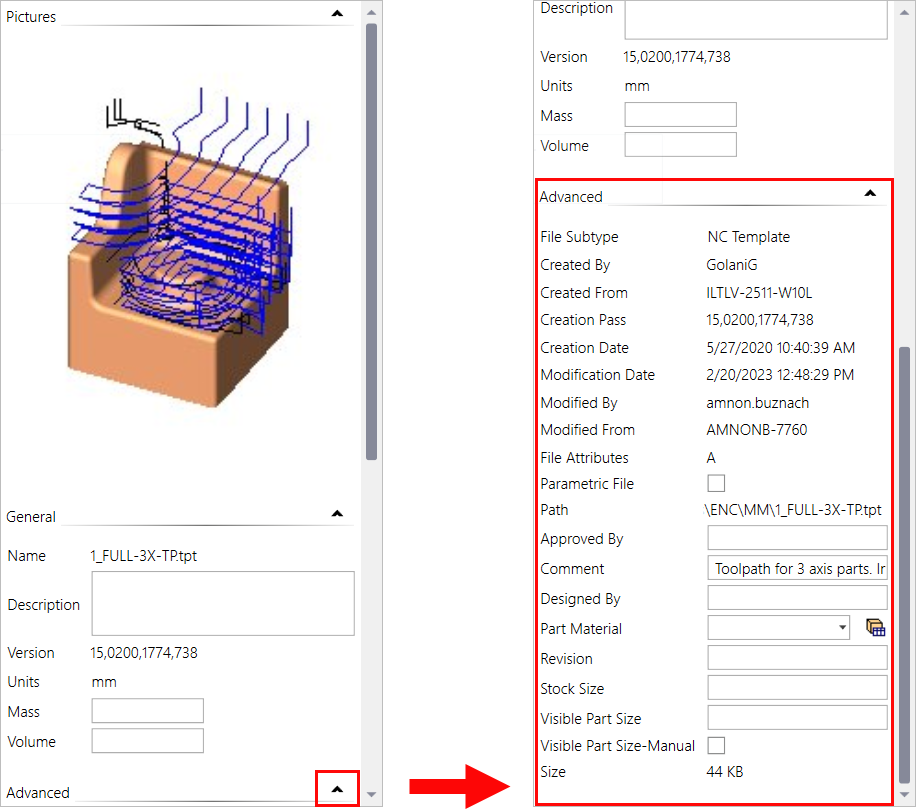The image size is (920, 810).
Task: Select the Creation Date value 5/27/2020 10:40:39 AM
Action: click(x=780, y=347)
